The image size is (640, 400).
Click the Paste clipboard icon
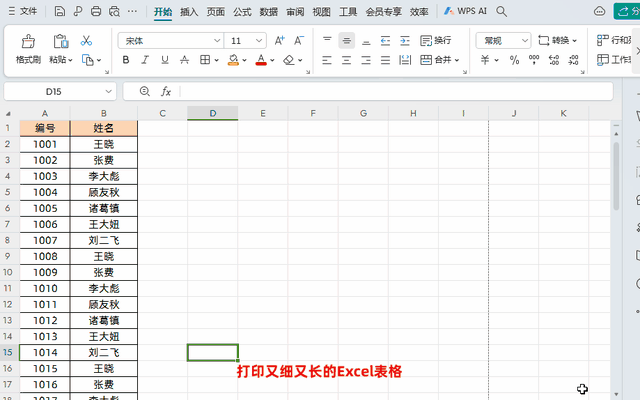coord(60,41)
